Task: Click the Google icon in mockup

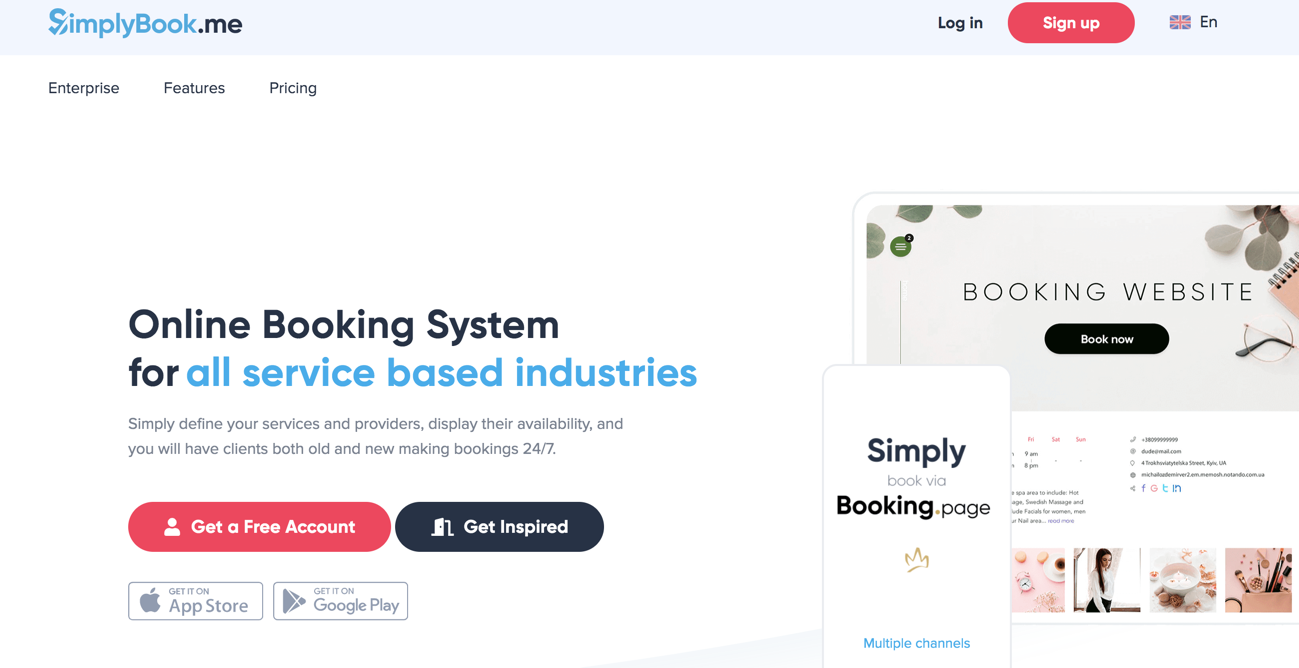Action: tap(1154, 488)
